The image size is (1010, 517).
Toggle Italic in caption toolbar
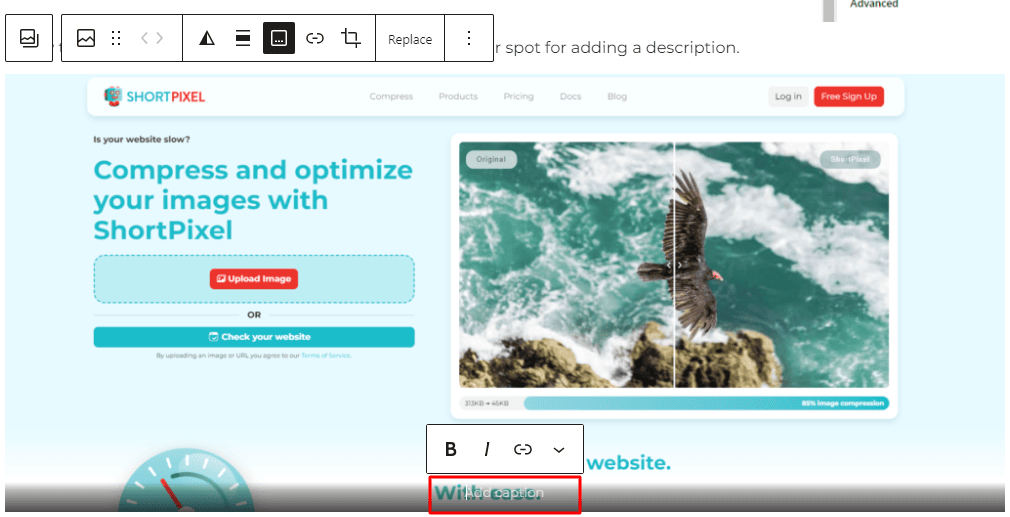point(487,449)
